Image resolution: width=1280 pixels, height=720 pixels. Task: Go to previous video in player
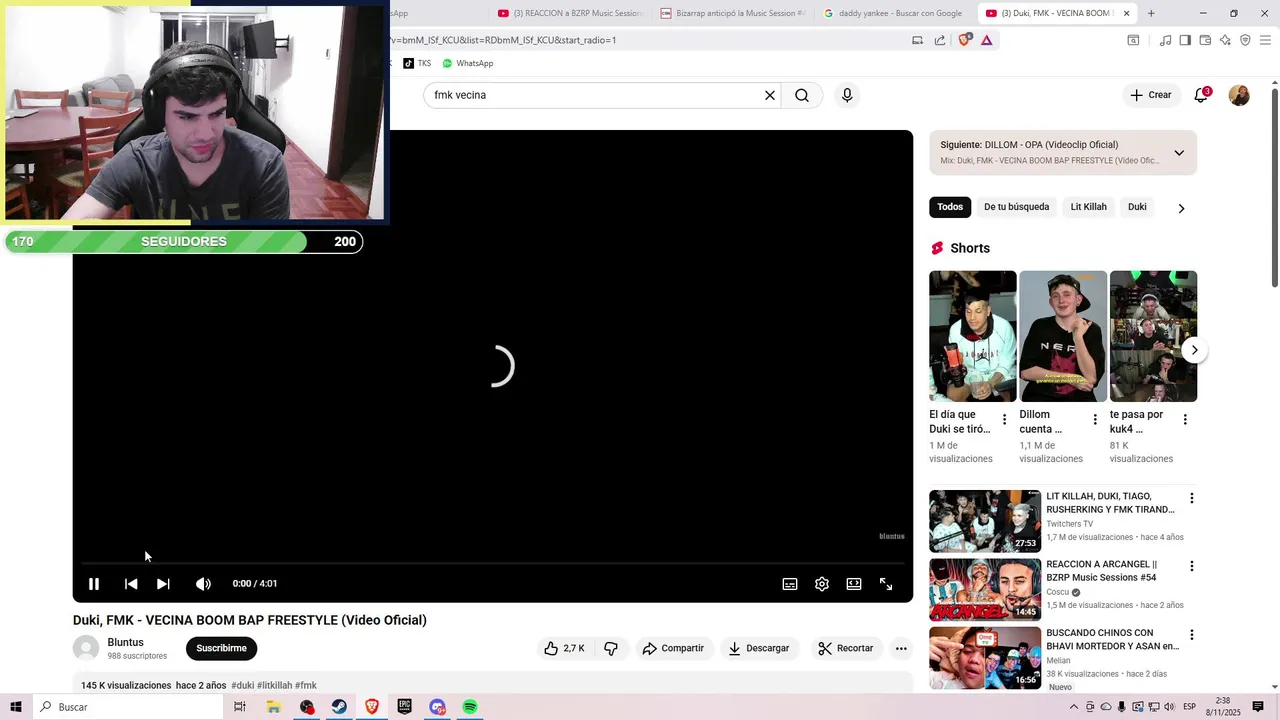point(131,584)
